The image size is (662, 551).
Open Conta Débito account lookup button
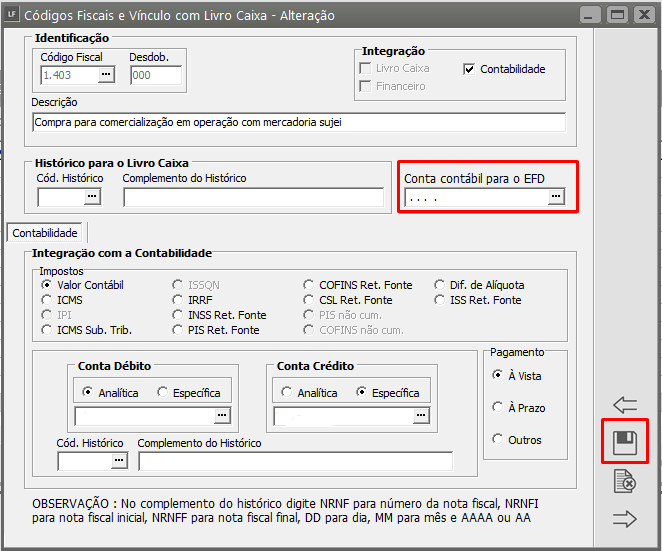(222, 415)
